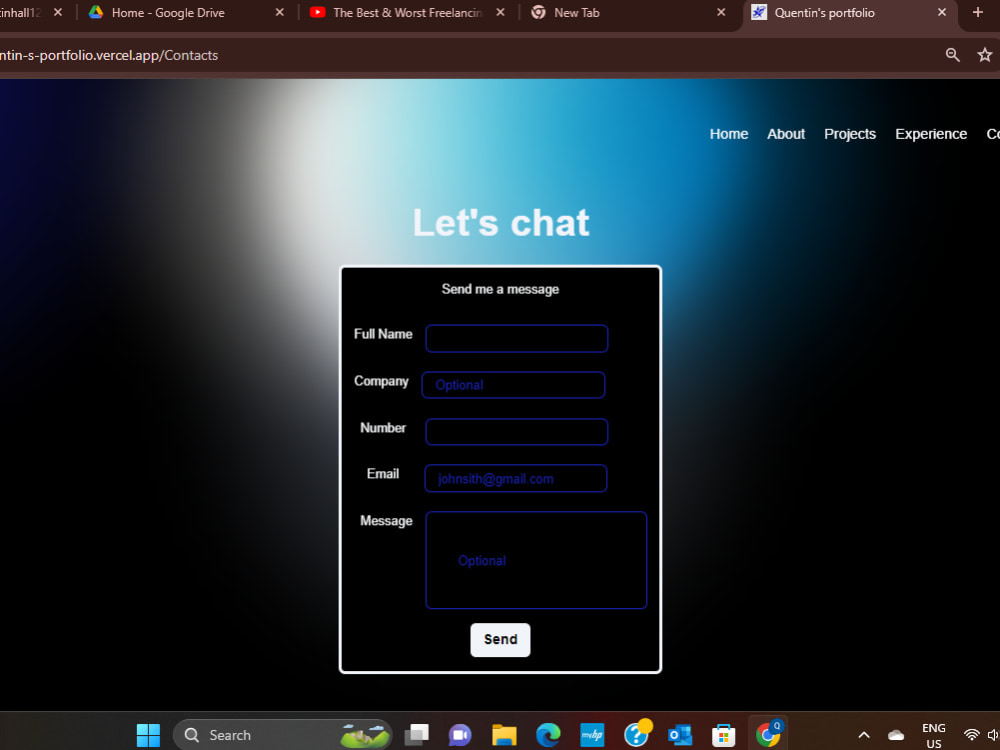
Task: Open the Home navigation link
Action: 729,134
